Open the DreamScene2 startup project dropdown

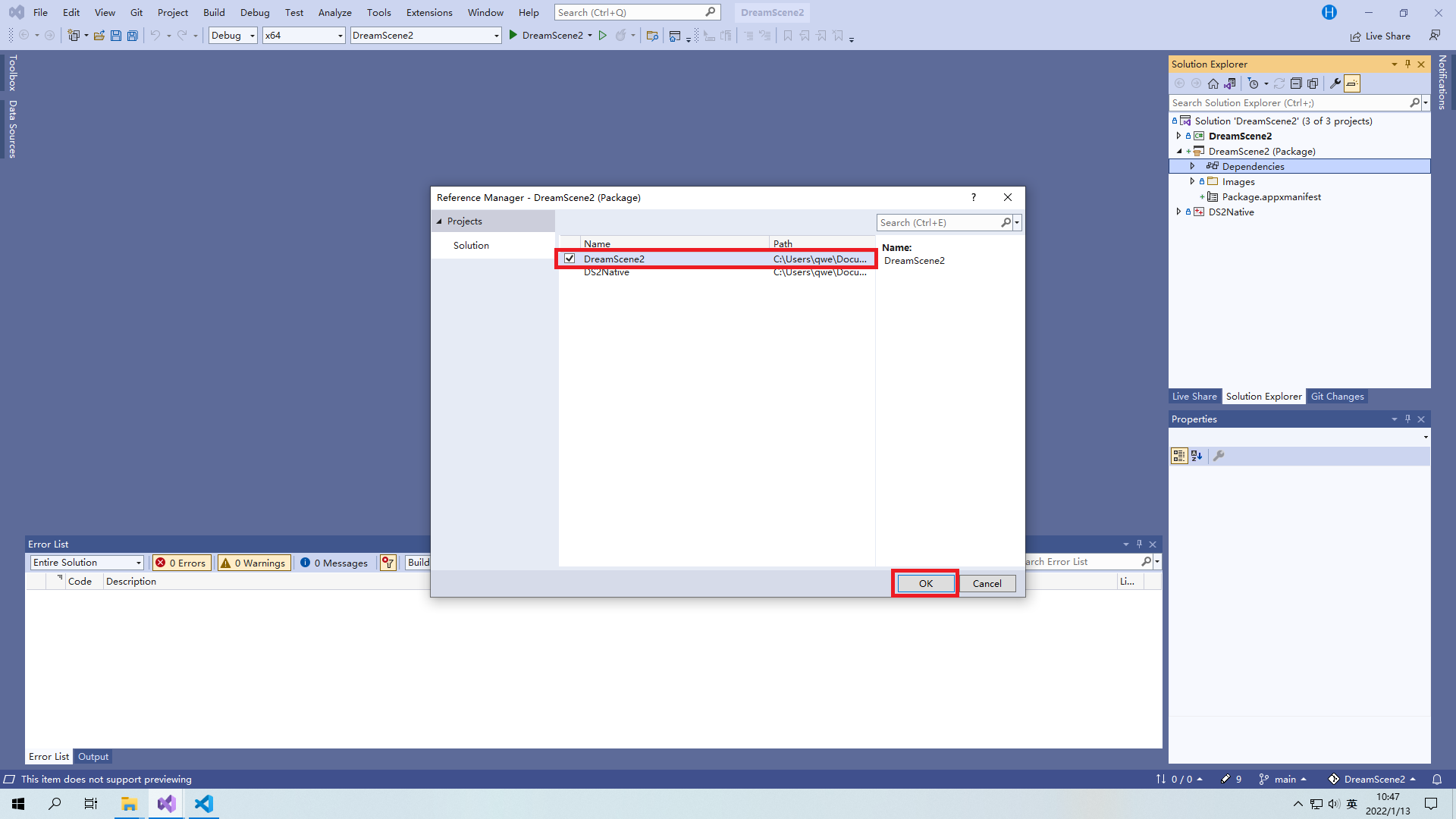[x=425, y=36]
